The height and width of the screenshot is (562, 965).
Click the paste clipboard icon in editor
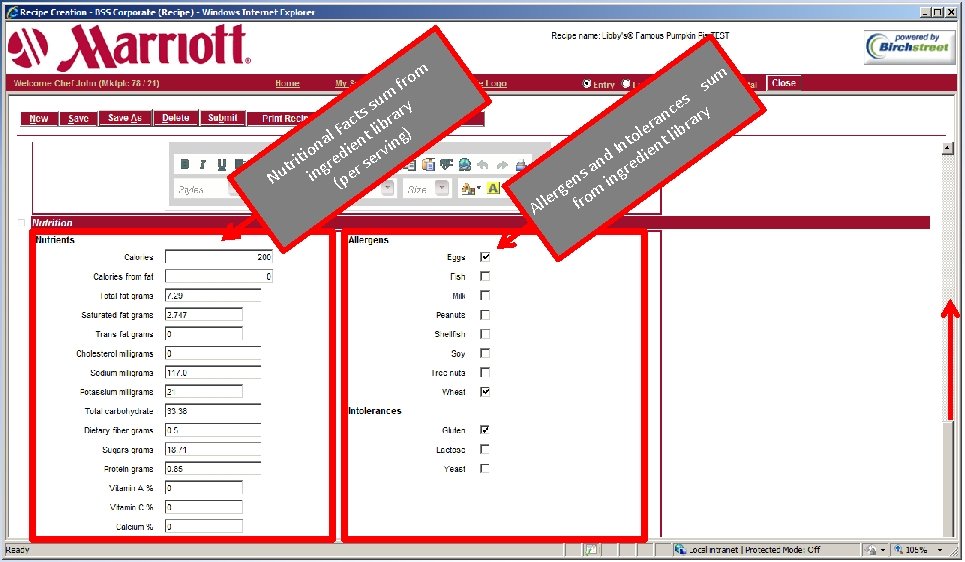428,164
